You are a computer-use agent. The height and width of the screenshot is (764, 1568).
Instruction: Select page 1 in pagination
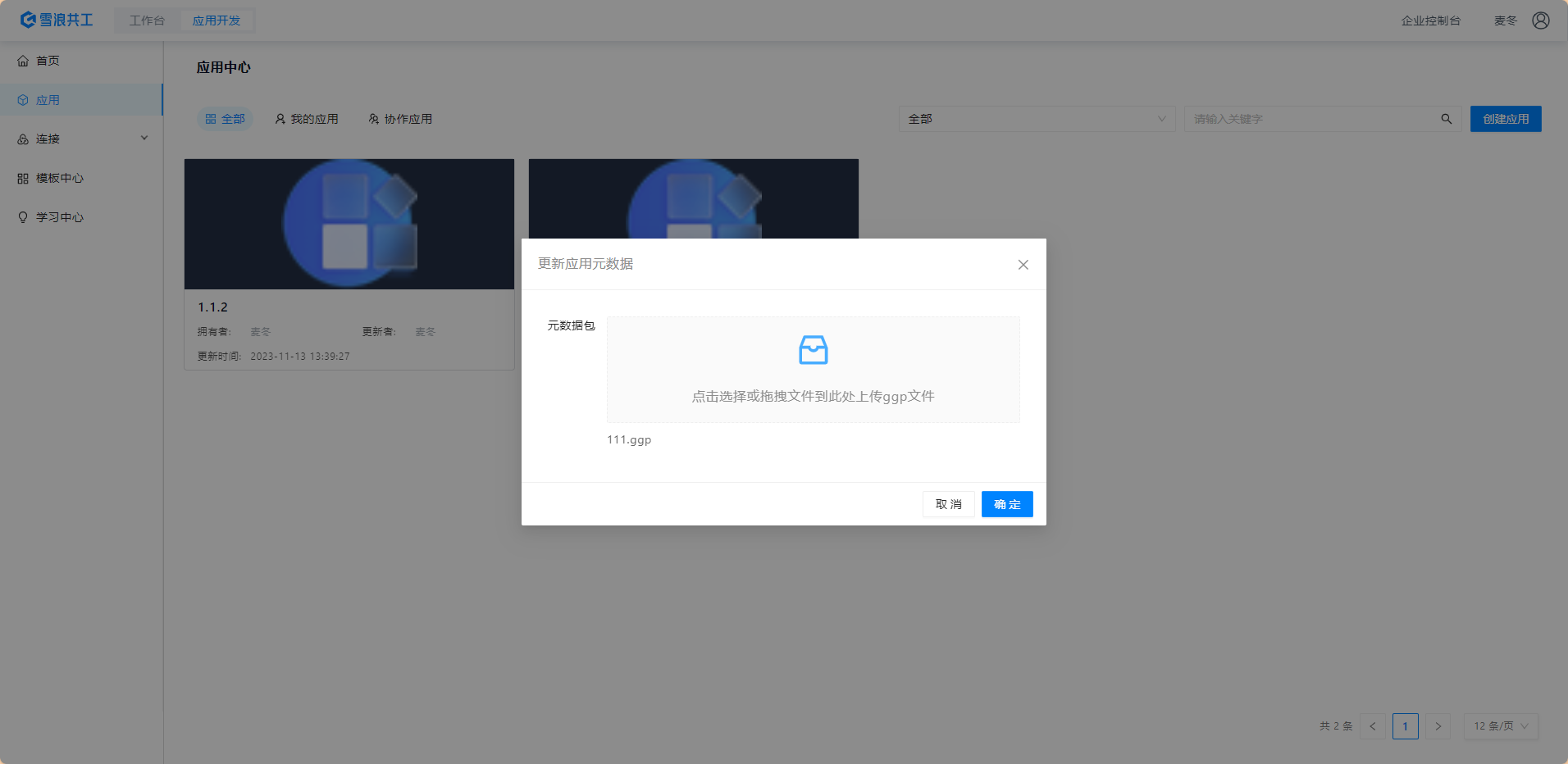coord(1406,726)
